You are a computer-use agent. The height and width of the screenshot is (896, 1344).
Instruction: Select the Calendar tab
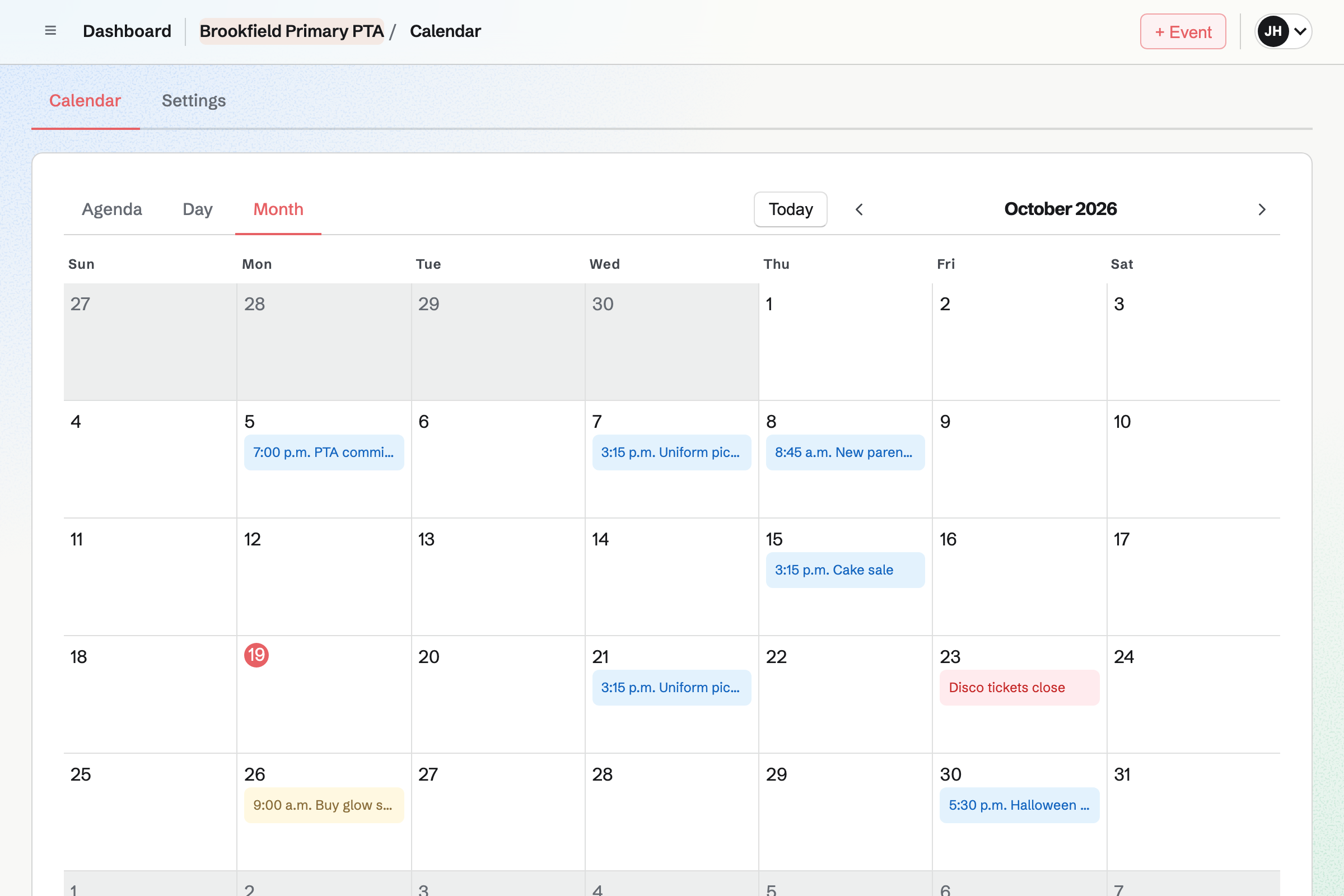click(x=85, y=101)
